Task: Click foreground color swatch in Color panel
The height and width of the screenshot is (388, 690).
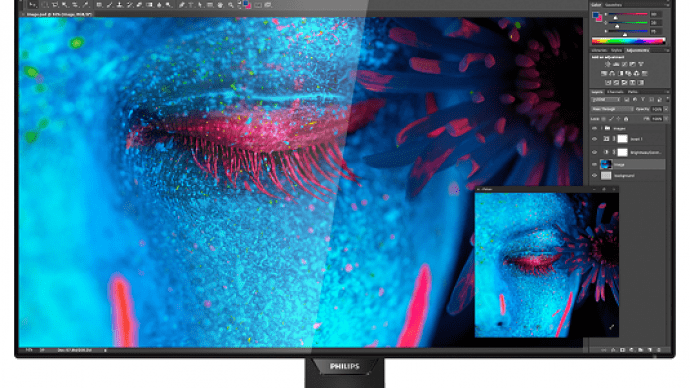Action: pyautogui.click(x=595, y=15)
